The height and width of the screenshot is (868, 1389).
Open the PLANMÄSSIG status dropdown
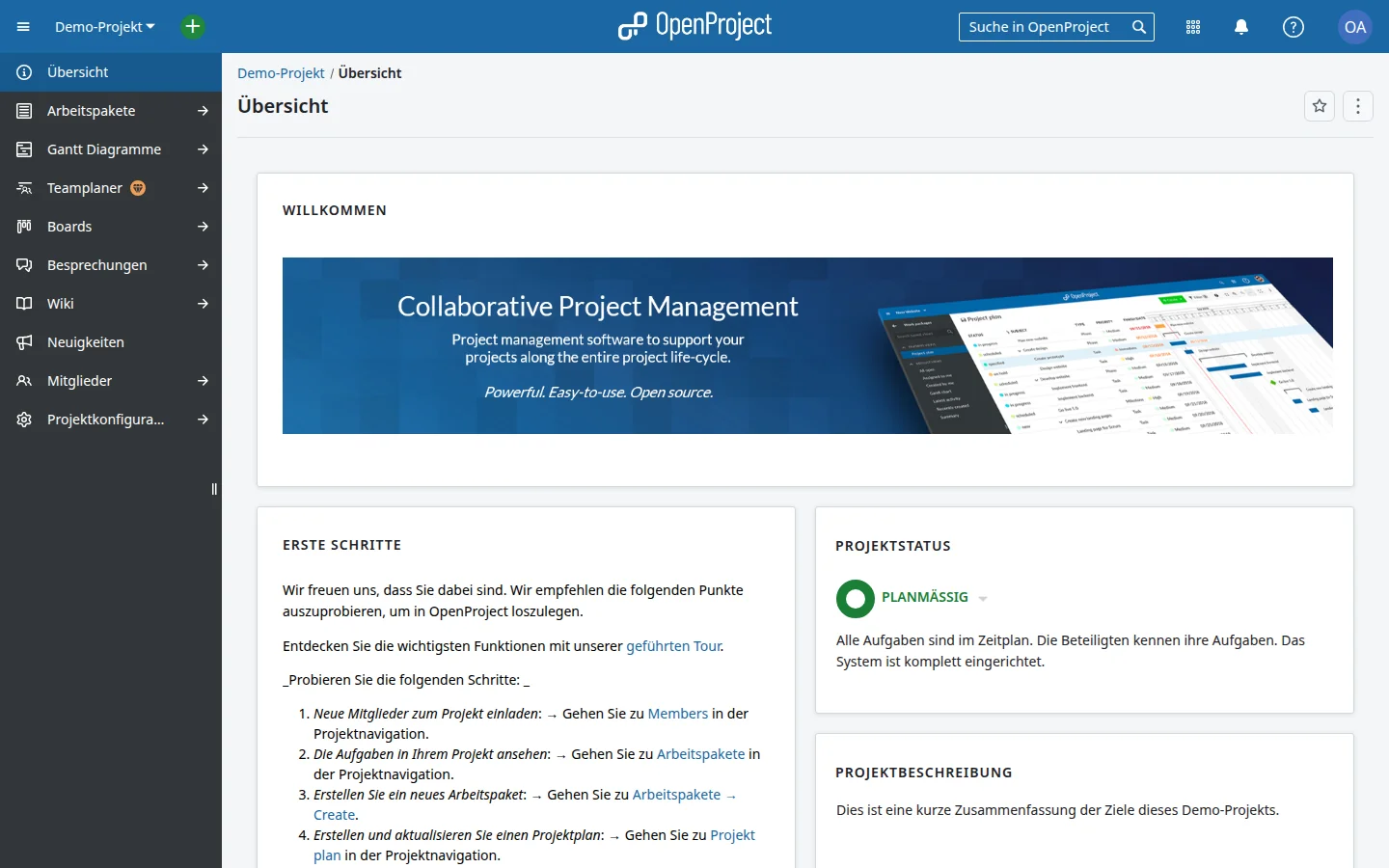click(x=983, y=598)
